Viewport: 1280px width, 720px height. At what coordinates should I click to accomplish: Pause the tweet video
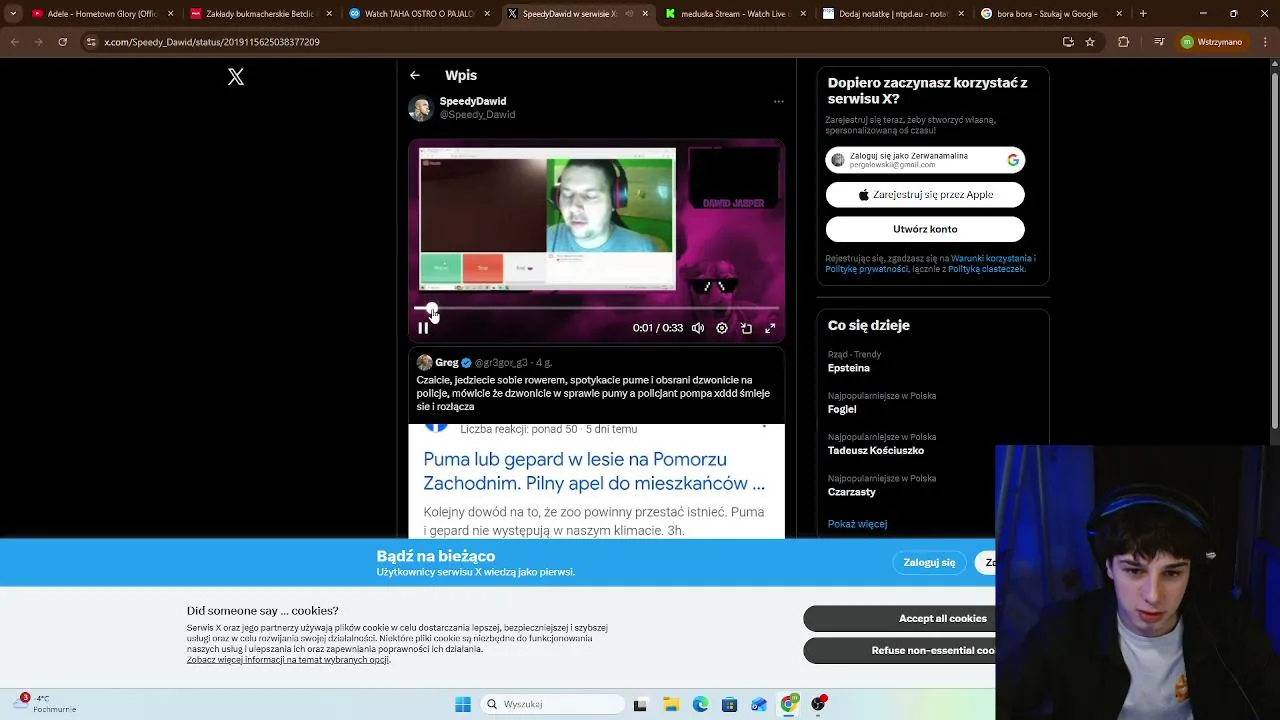pos(423,328)
